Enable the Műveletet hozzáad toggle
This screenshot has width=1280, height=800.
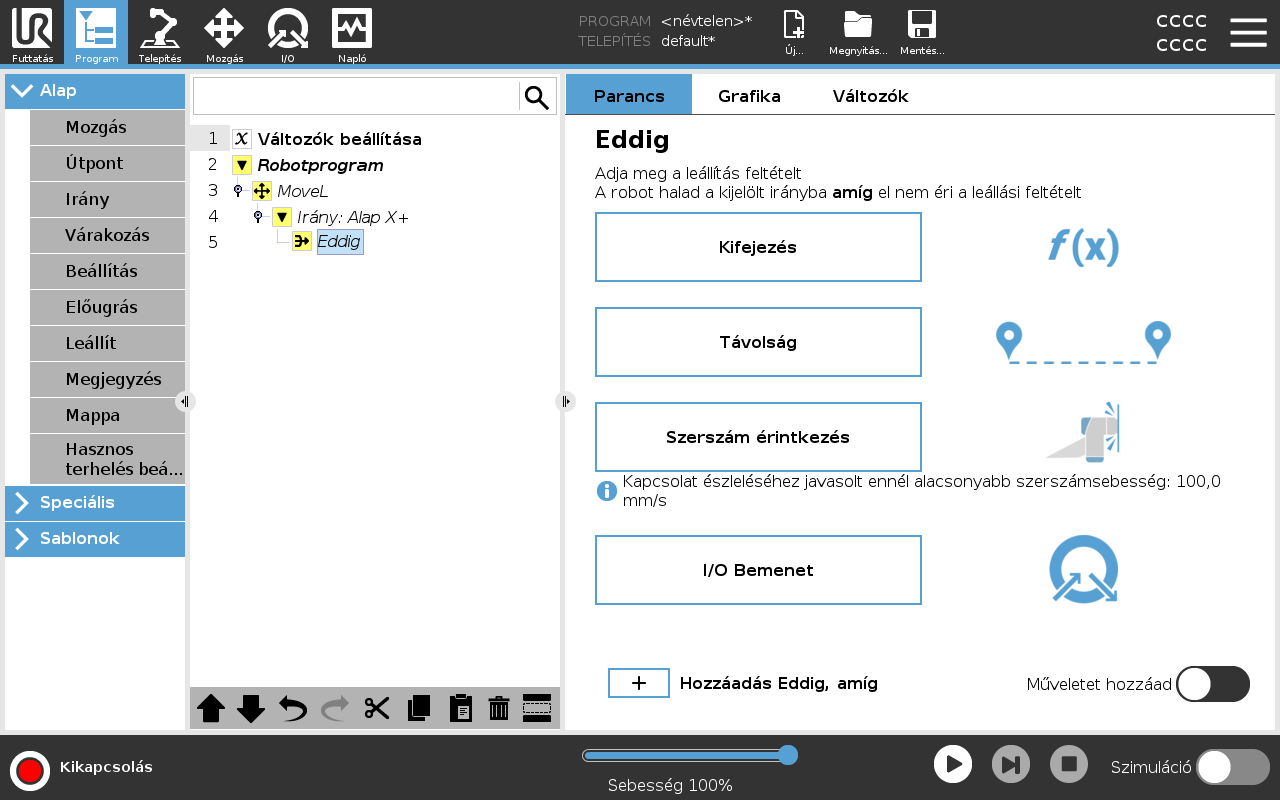click(x=1212, y=684)
